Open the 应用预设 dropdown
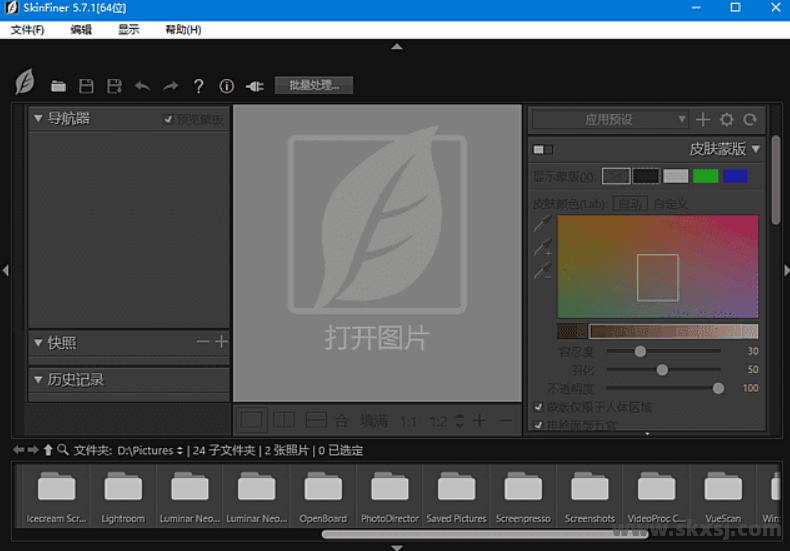The width and height of the screenshot is (790, 551). tap(609, 119)
